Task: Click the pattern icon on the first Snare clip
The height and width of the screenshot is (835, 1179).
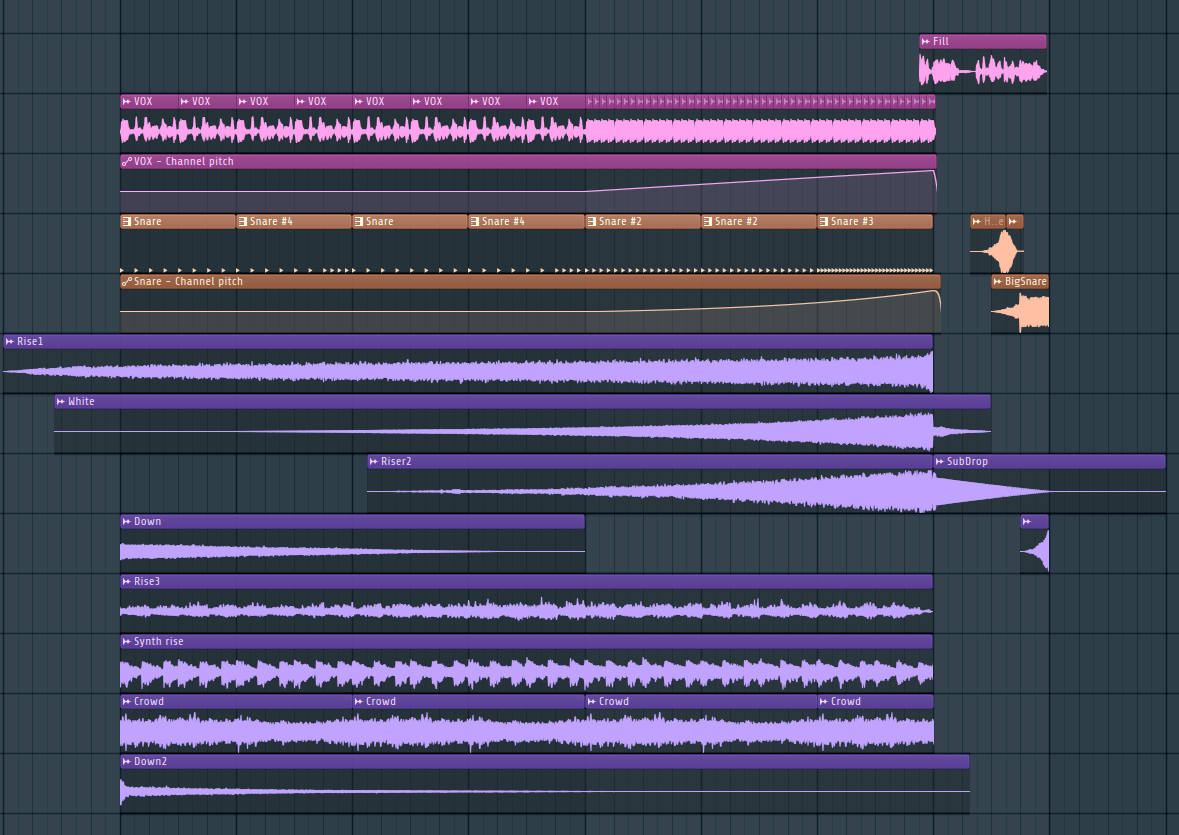Action: (125, 221)
